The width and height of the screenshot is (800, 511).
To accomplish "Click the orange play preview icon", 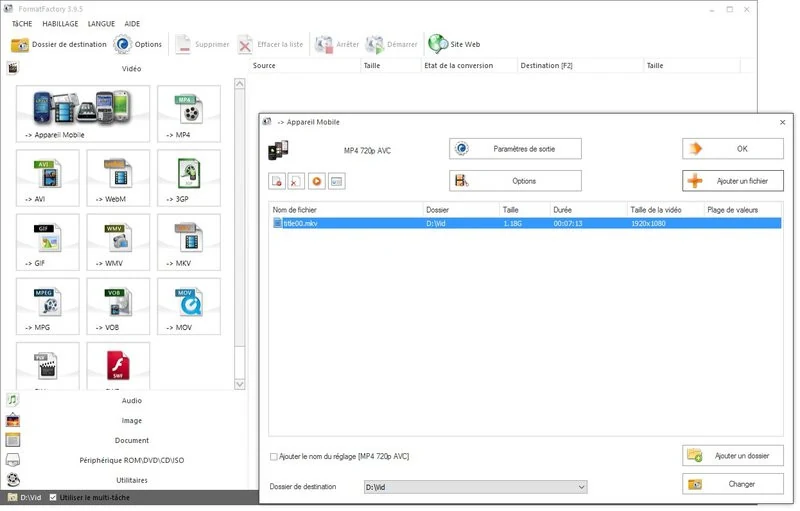I will coord(316,181).
